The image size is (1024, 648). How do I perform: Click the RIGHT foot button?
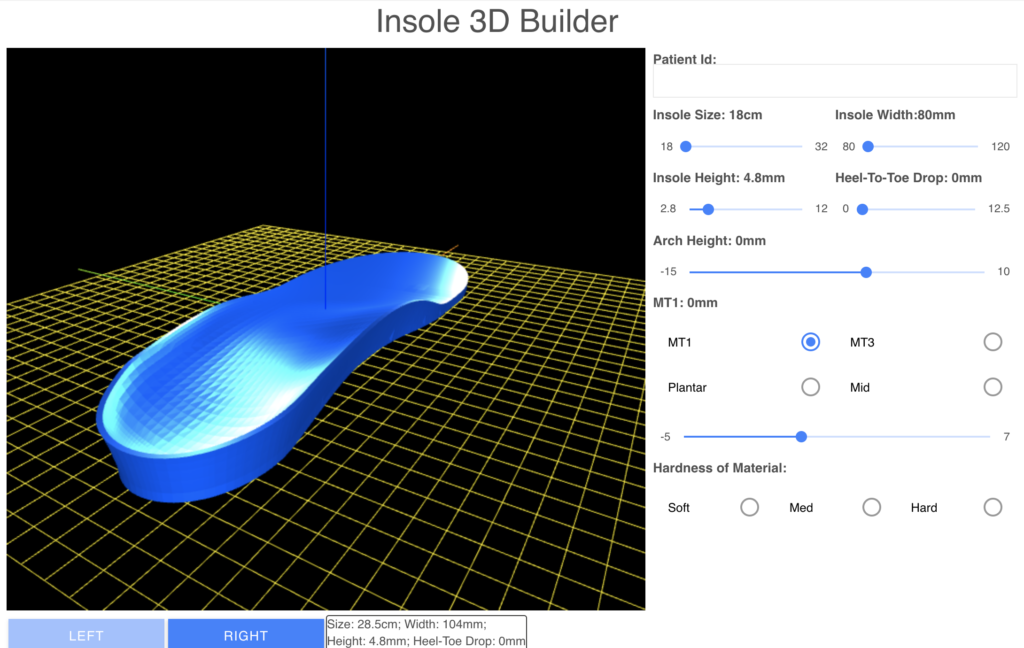coord(246,634)
